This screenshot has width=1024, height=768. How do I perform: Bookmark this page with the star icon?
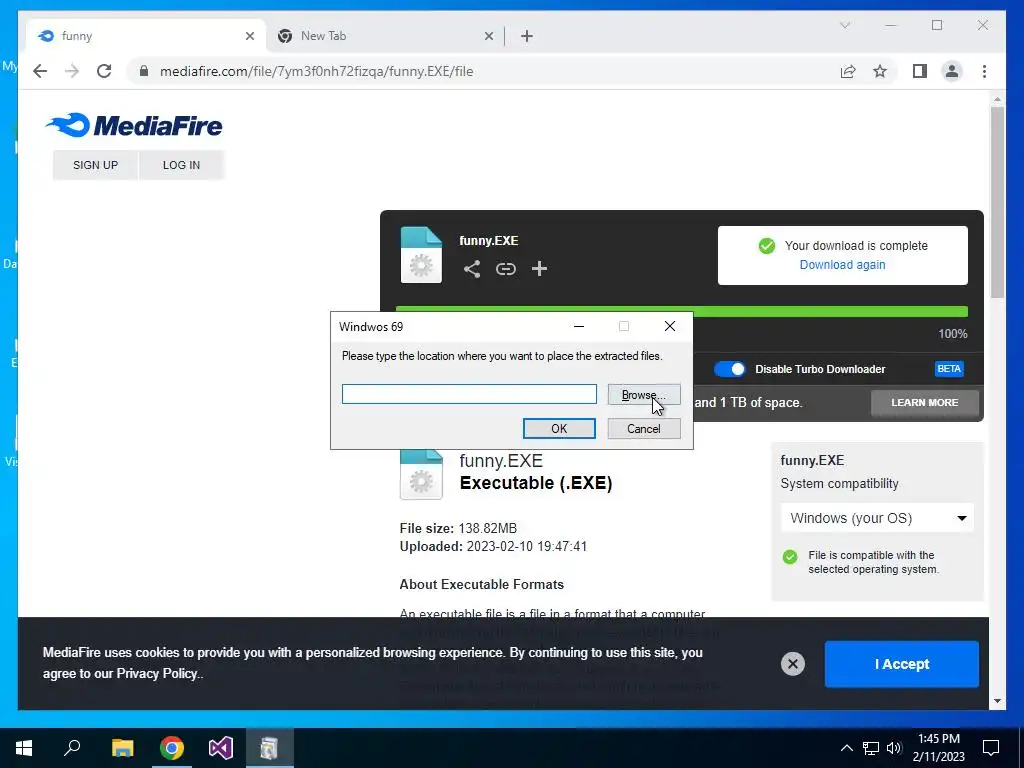tap(880, 71)
